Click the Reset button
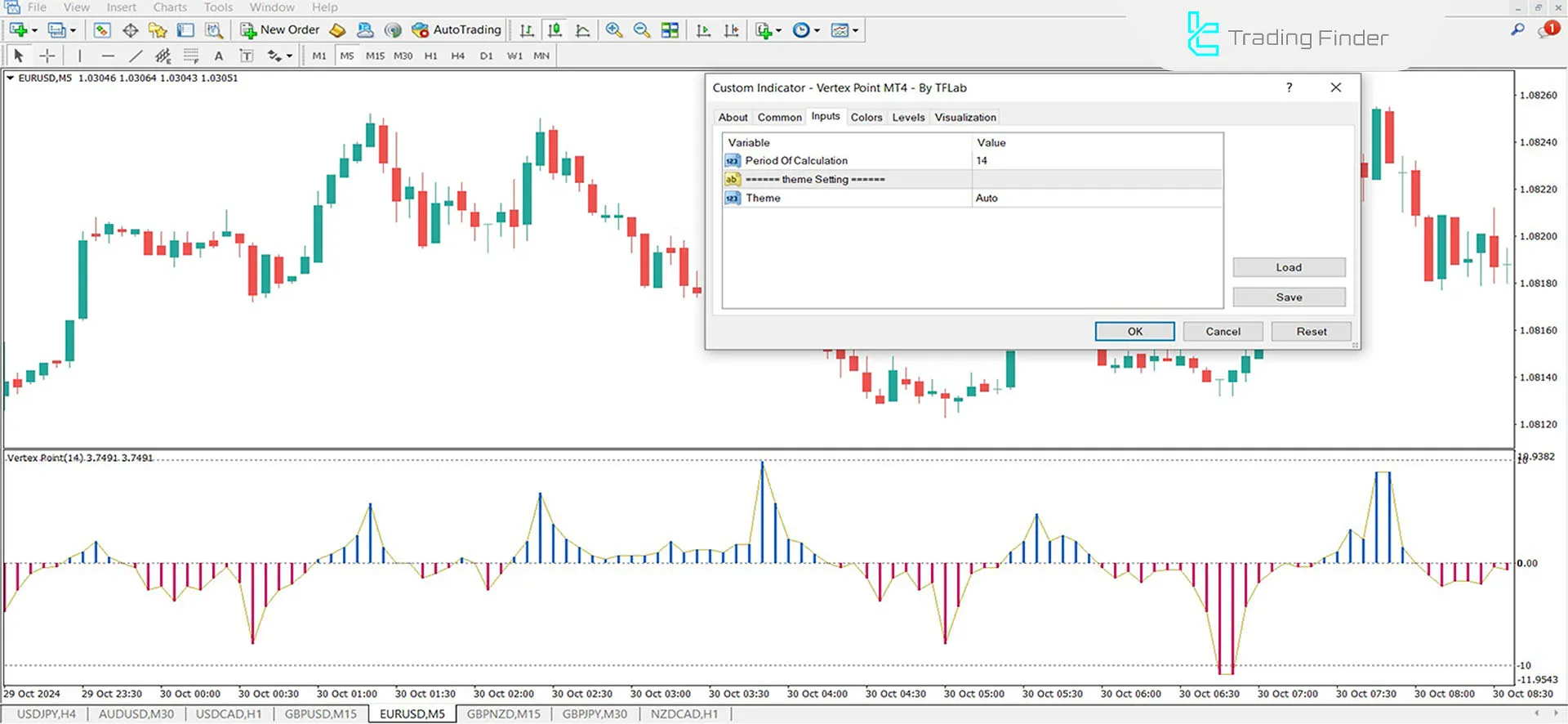Image resolution: width=1568 pixels, height=724 pixels. pyautogui.click(x=1311, y=331)
